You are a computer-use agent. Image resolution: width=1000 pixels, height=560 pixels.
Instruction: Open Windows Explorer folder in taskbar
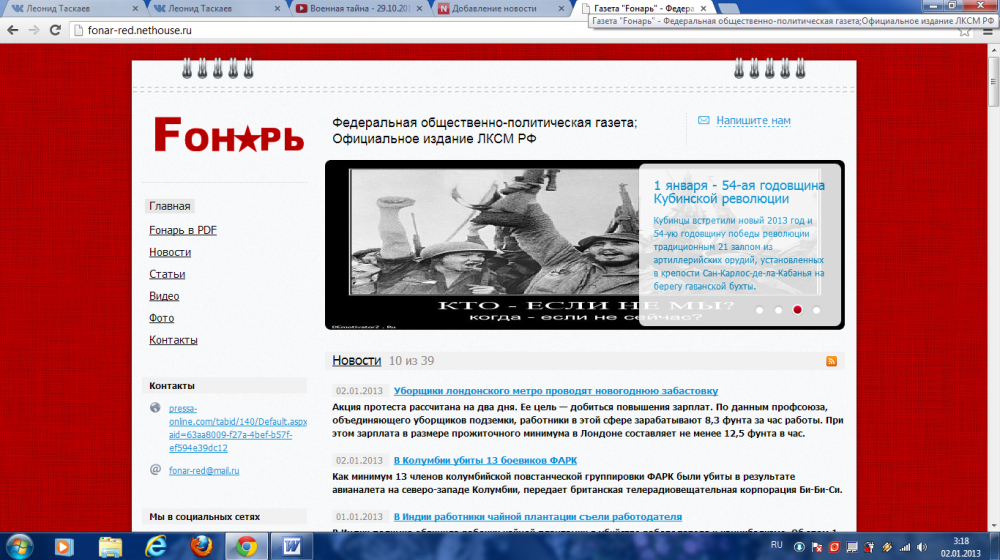coord(110,547)
